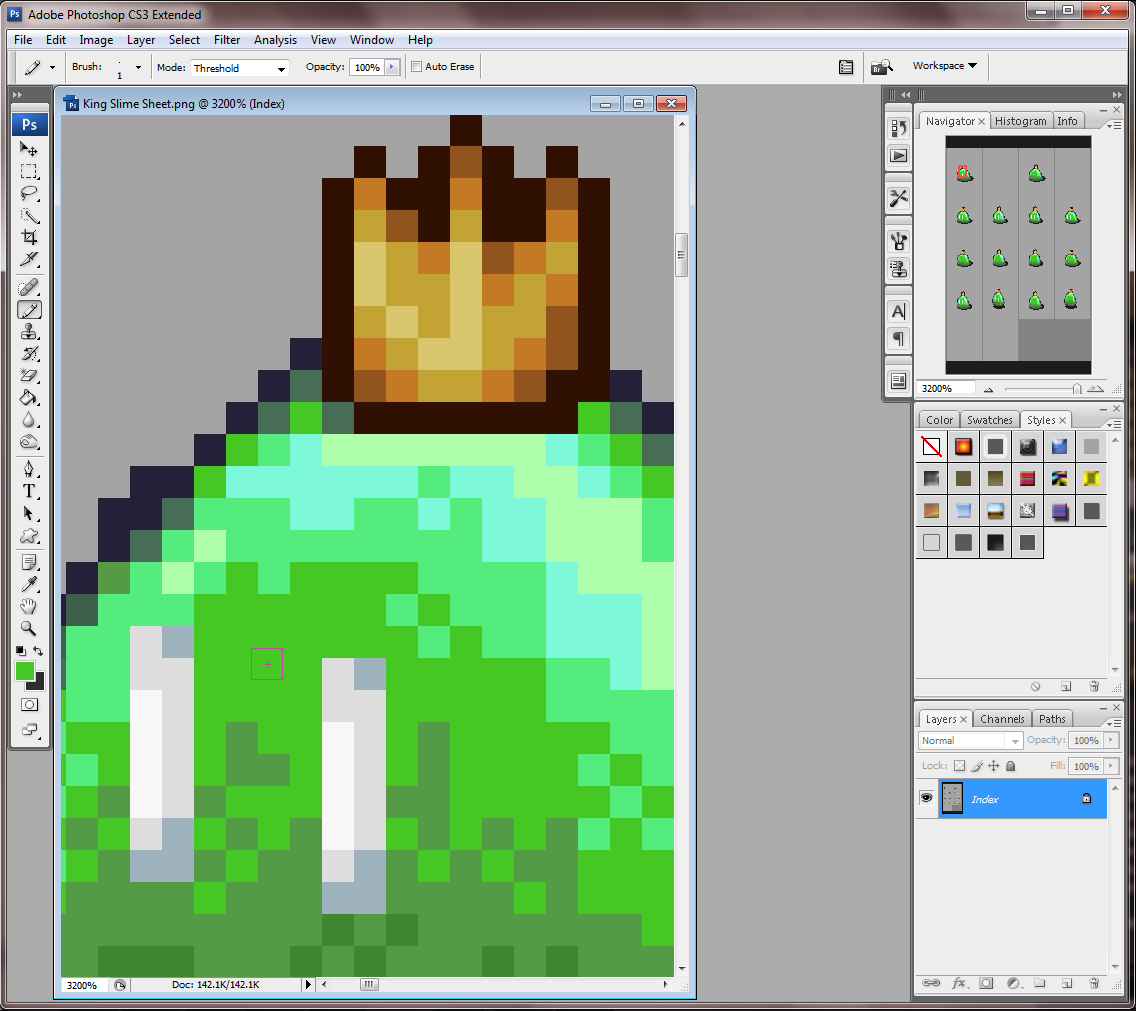Select the Paint Bucket tool

pyautogui.click(x=29, y=398)
